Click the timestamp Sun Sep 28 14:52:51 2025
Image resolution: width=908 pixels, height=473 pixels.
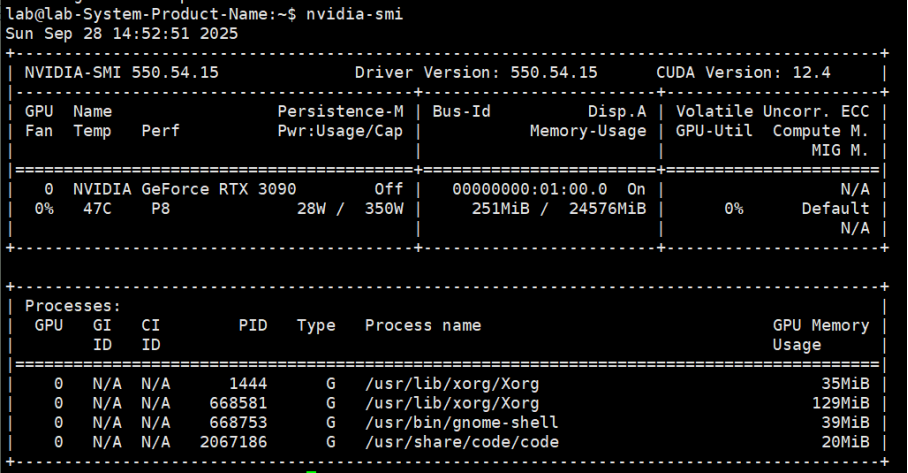(x=122, y=34)
